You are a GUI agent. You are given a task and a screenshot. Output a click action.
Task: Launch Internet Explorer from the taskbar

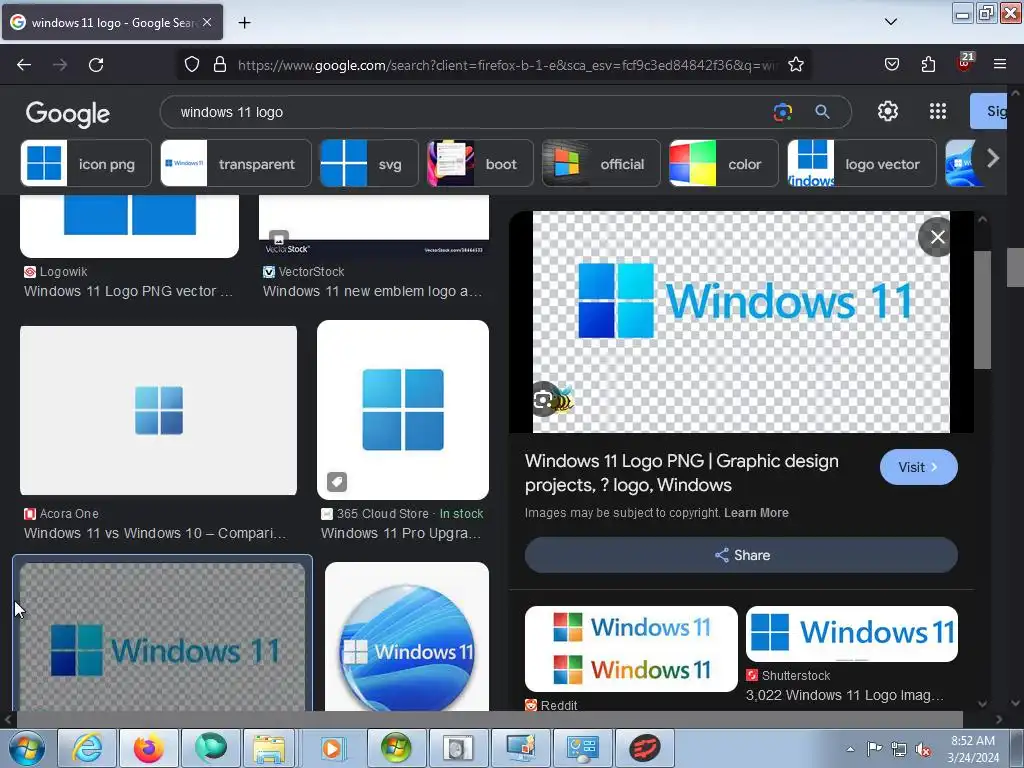coord(87,748)
